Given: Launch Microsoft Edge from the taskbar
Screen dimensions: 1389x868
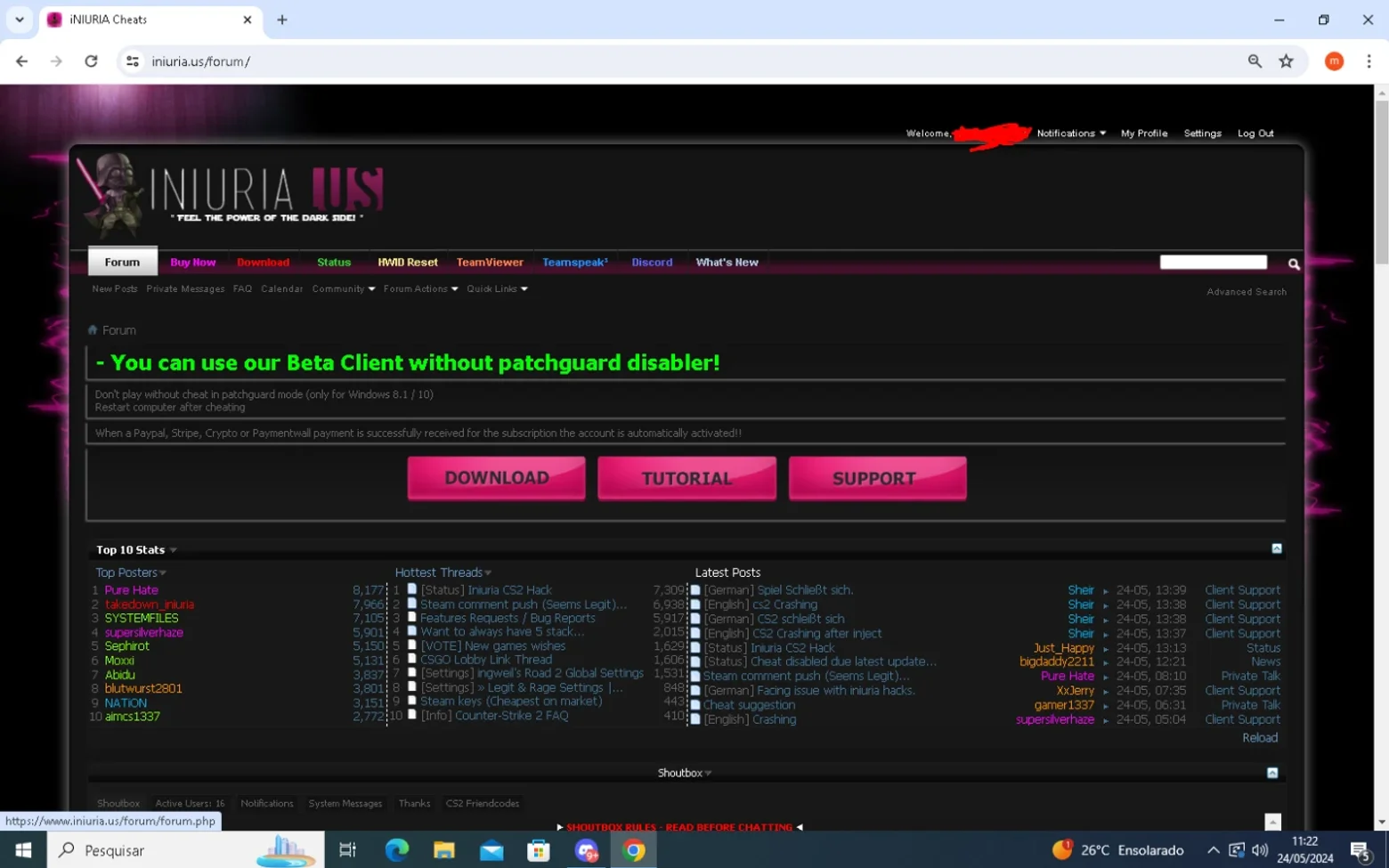Looking at the screenshot, I should pos(396,850).
